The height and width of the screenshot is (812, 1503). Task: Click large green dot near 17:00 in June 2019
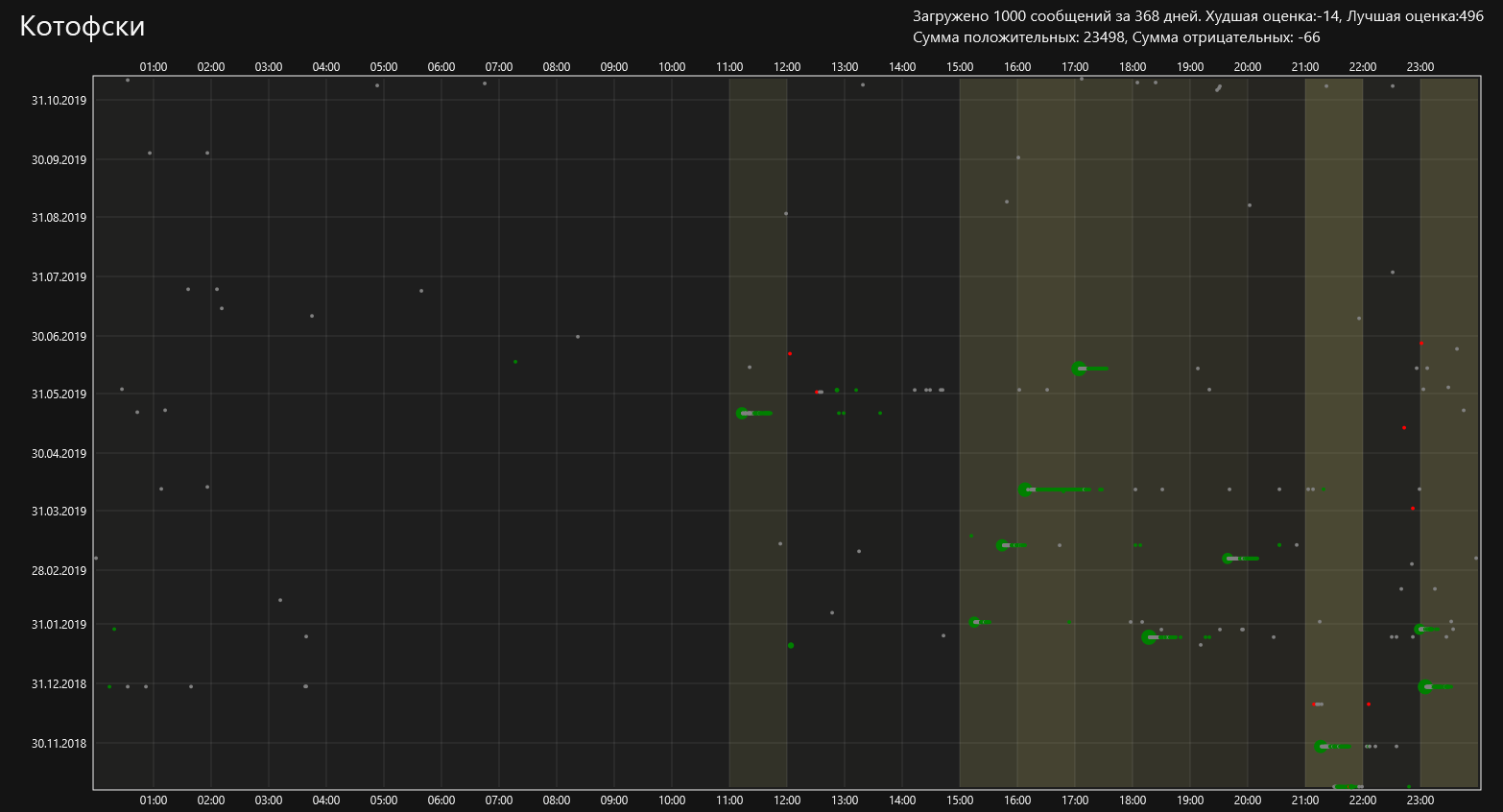tap(1079, 368)
